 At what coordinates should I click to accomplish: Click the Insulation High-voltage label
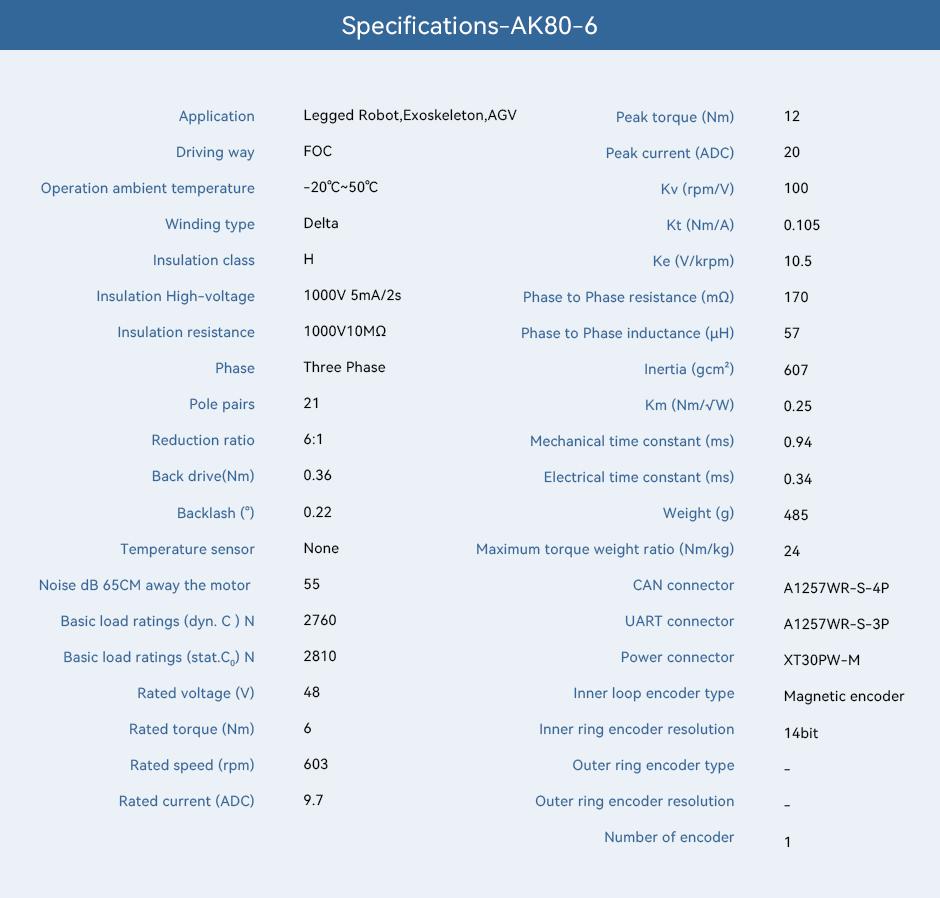[x=176, y=296]
